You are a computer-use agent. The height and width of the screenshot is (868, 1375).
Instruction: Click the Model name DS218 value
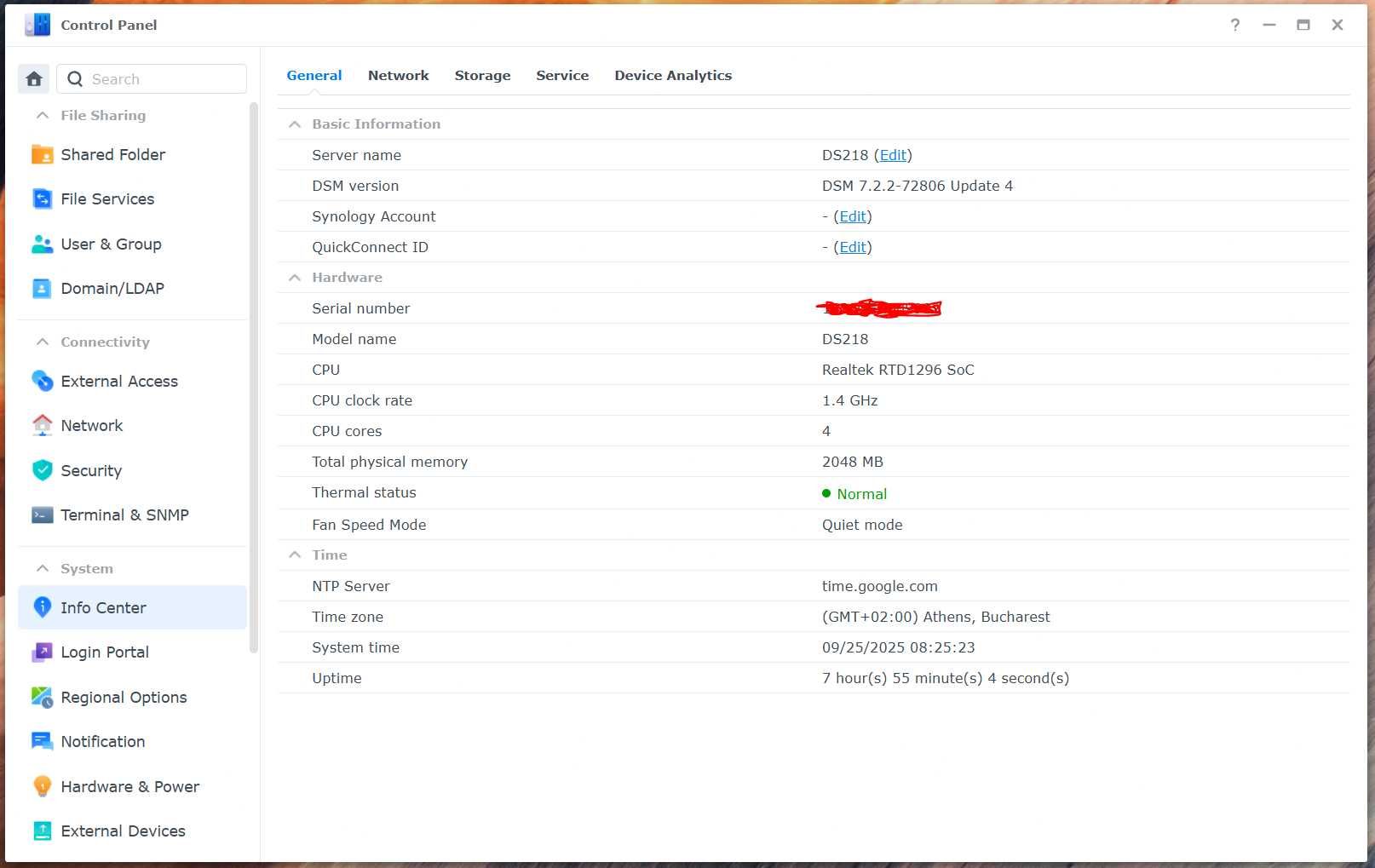click(845, 339)
